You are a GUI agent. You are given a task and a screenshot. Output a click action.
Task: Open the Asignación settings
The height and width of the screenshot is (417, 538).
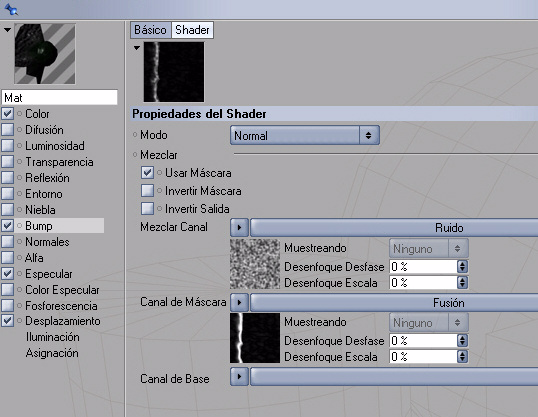[x=52, y=353]
